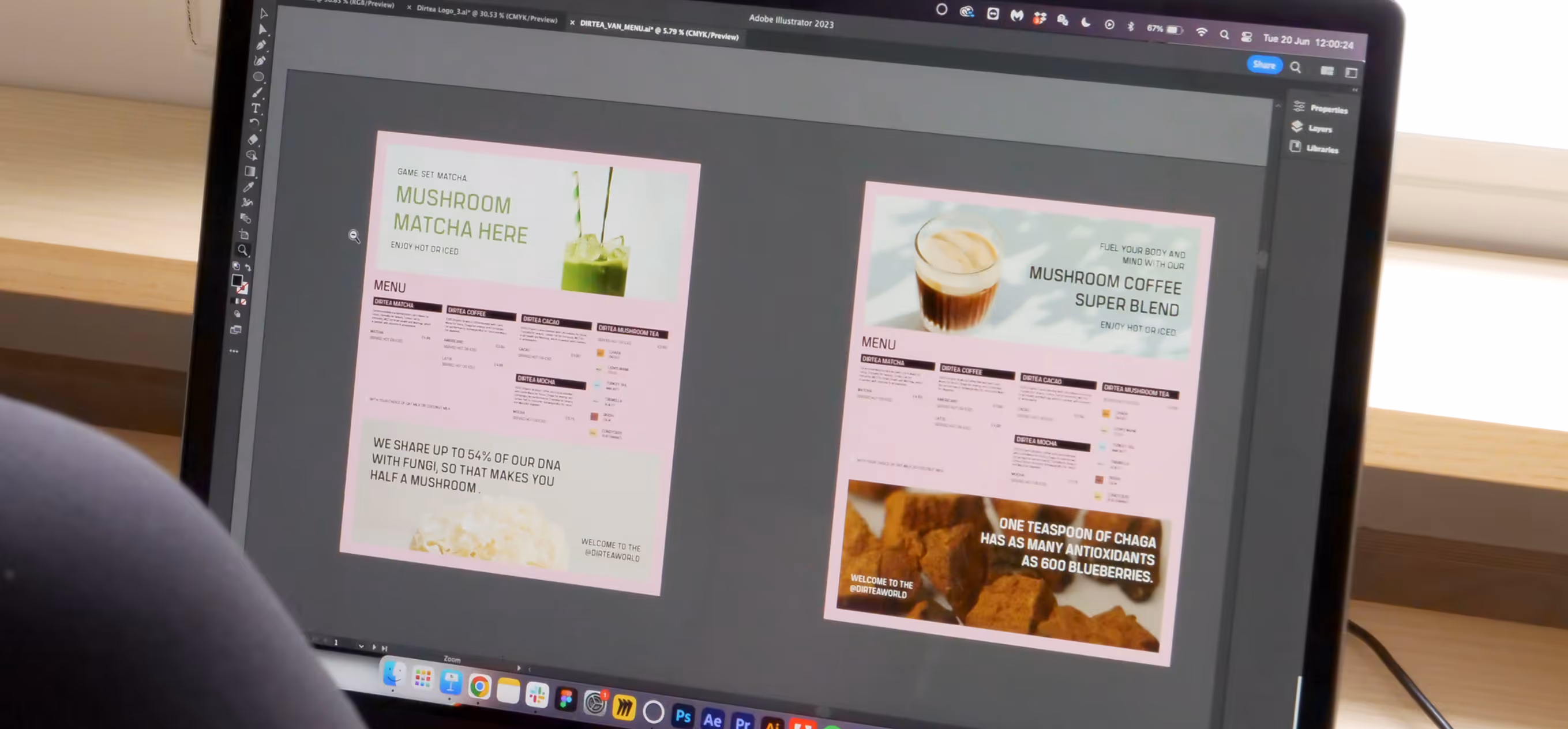Open Photoshop from the dock
This screenshot has width=1568, height=729.
pos(682,716)
